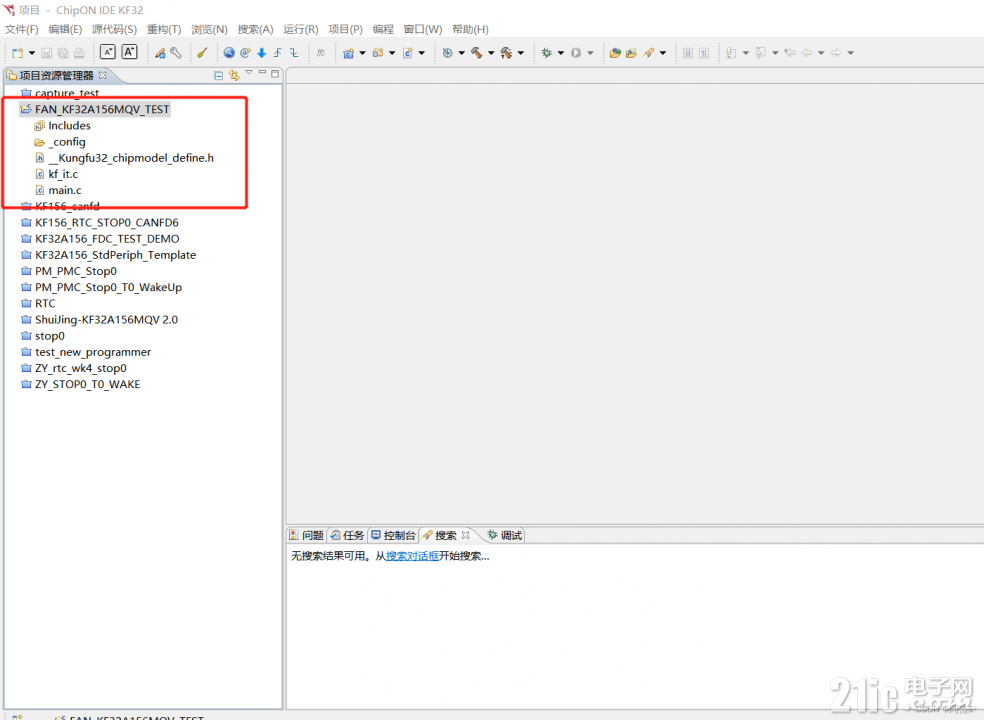
Task: Open the New file dropdown arrow
Action: [x=31, y=53]
